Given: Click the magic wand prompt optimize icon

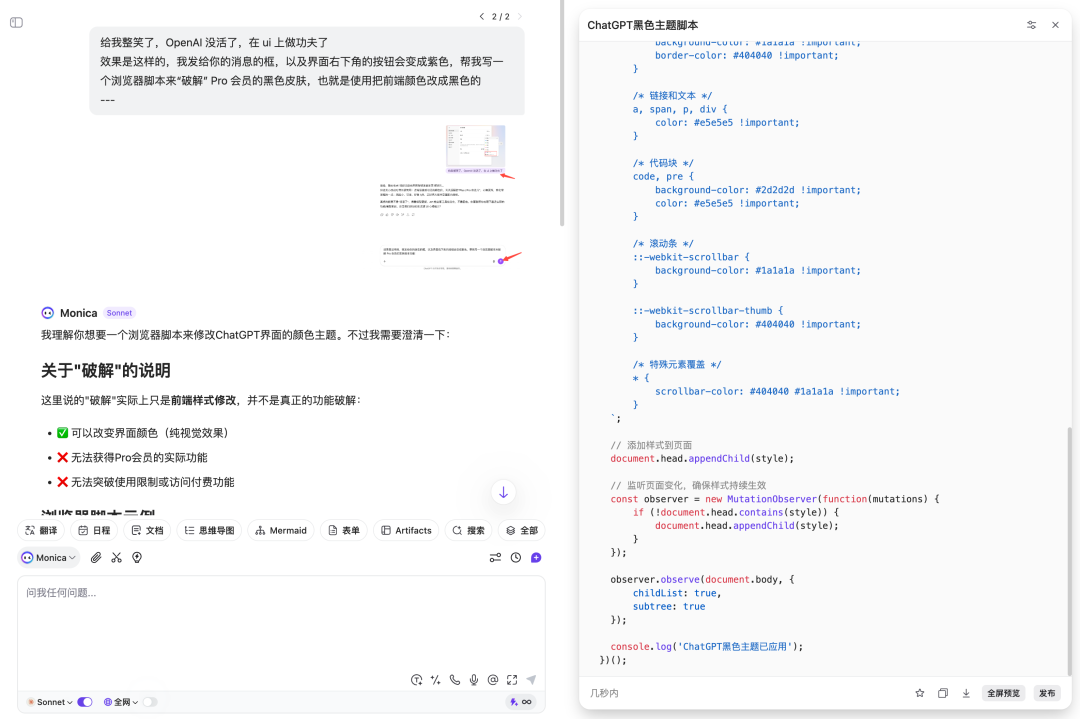Looking at the screenshot, I should [x=435, y=680].
